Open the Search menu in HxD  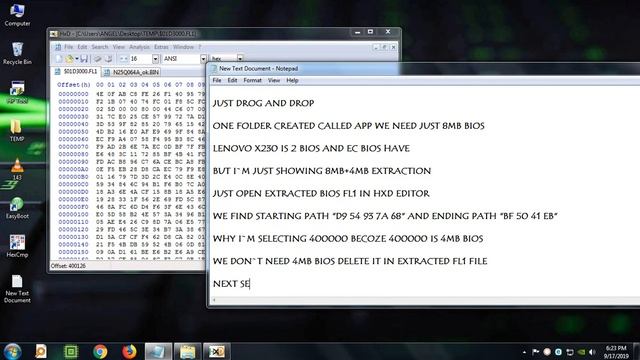click(100, 47)
